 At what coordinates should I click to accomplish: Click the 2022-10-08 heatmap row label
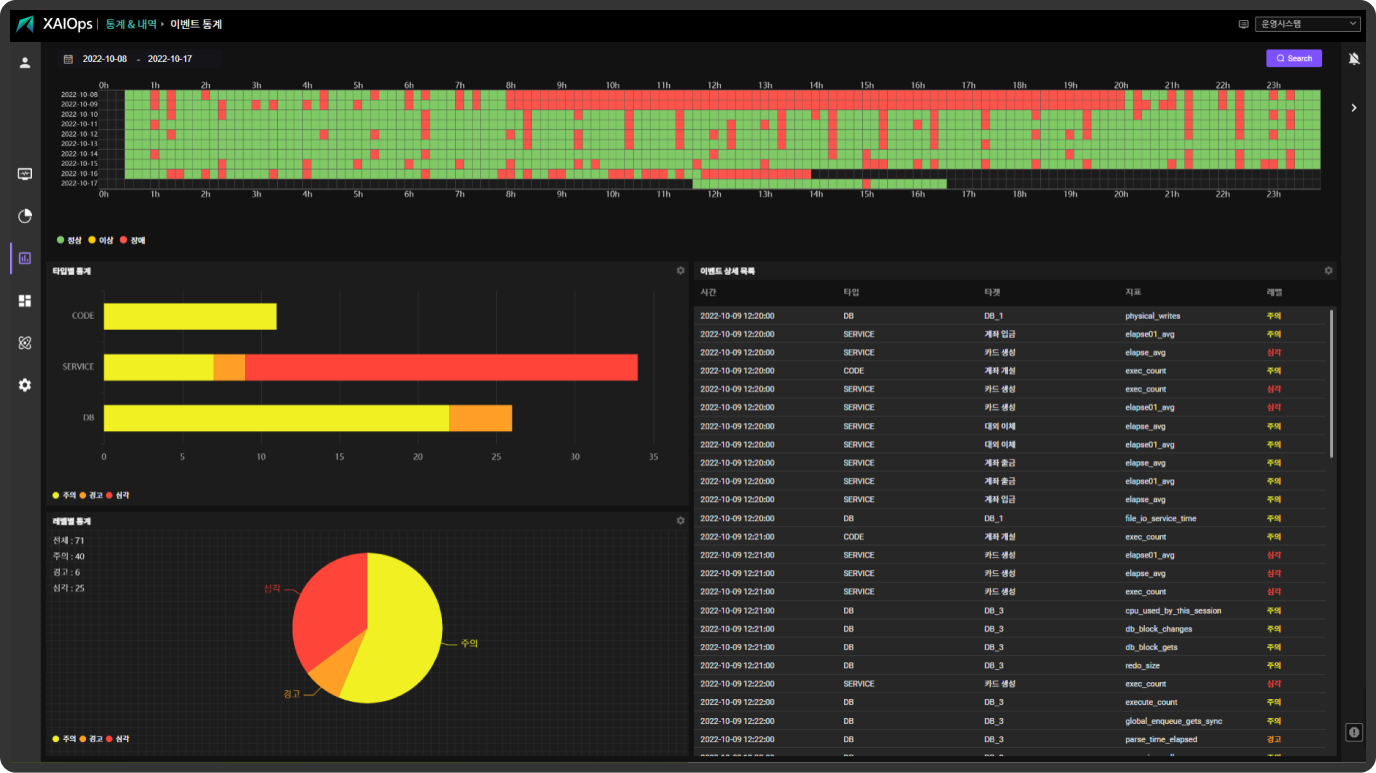point(79,94)
